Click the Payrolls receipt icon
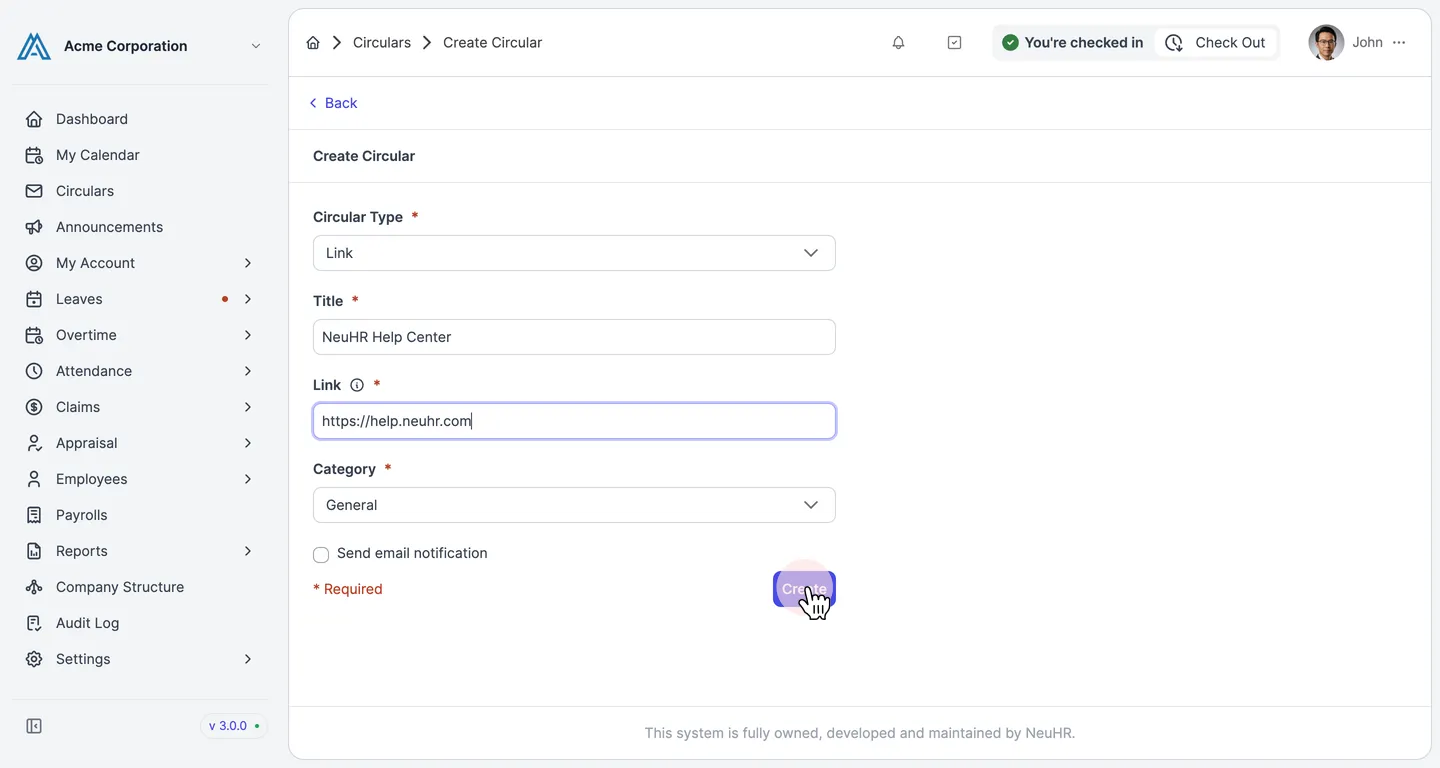The width and height of the screenshot is (1440, 768). (x=34, y=515)
